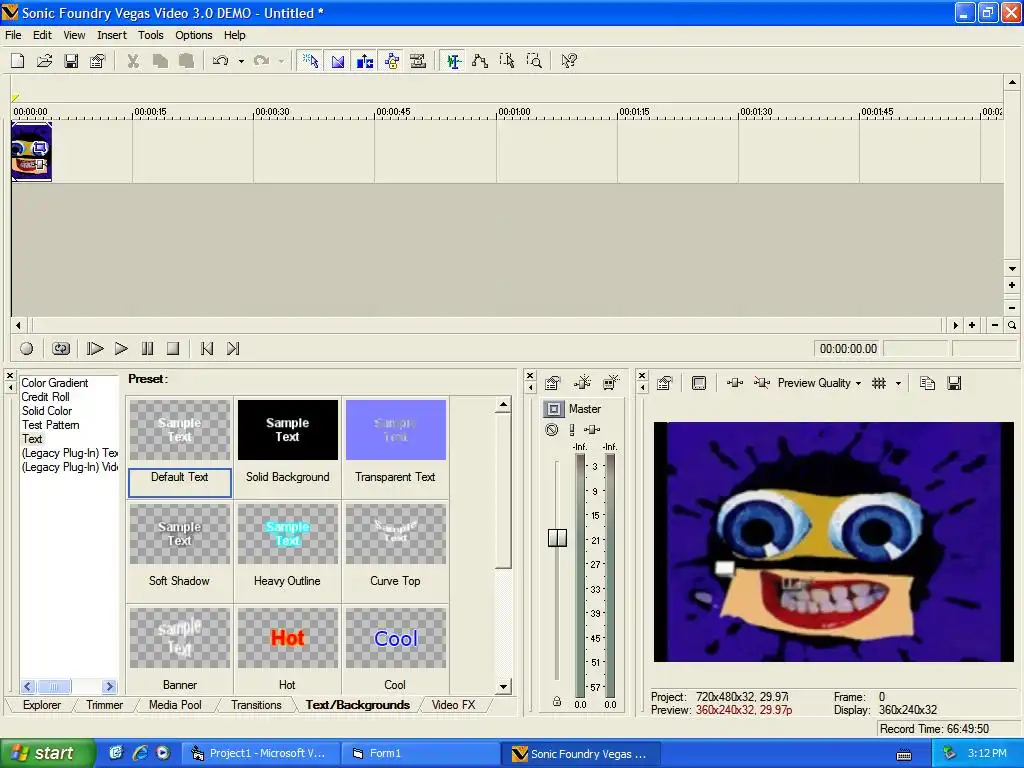Screen dimensions: 1024x768
Task: Save preview snapshot to file
Action: point(954,383)
